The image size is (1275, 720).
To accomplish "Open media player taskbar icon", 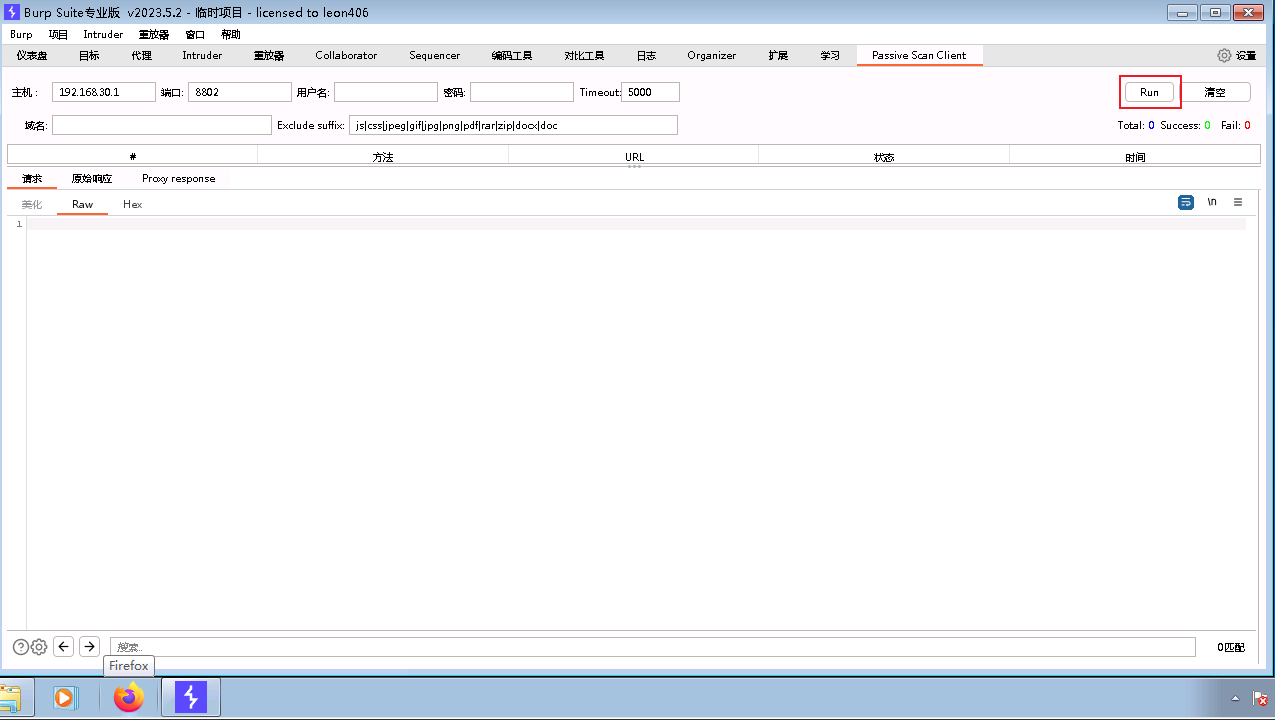I will pyautogui.click(x=65, y=697).
